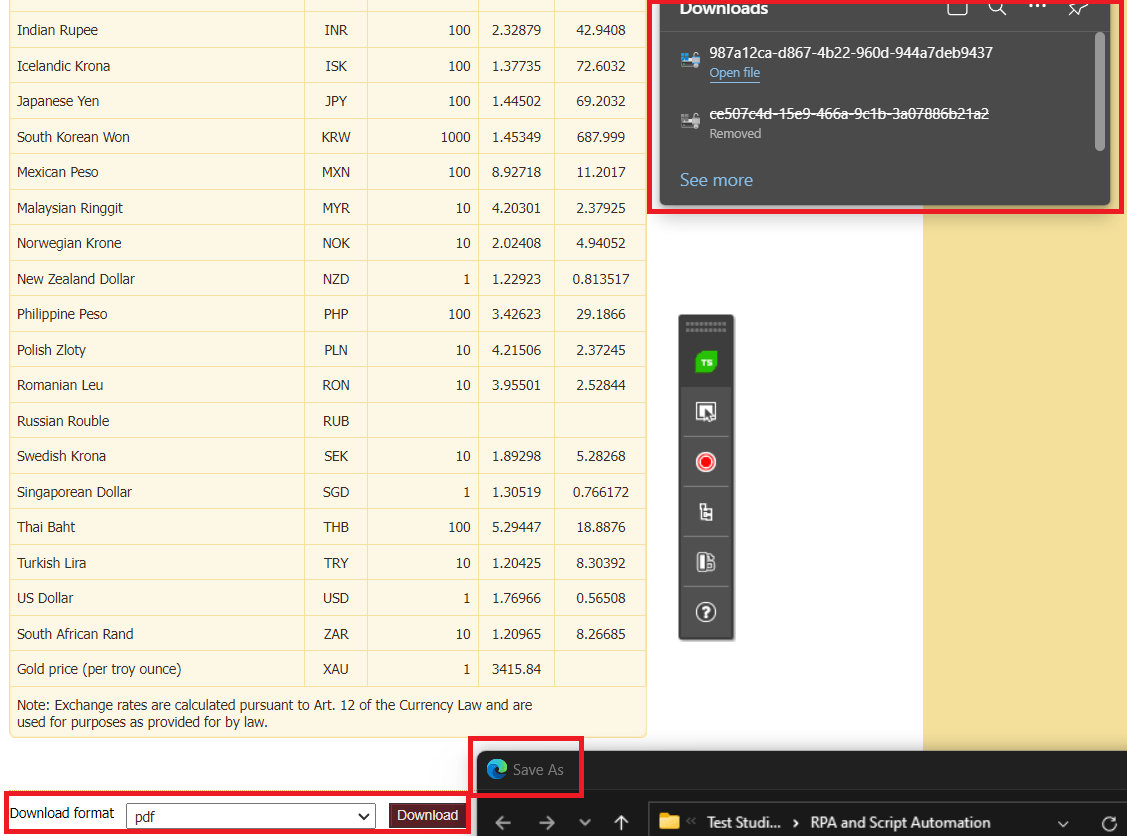Click the US Dollar row name
This screenshot has height=836, width=1127.
(x=45, y=598)
